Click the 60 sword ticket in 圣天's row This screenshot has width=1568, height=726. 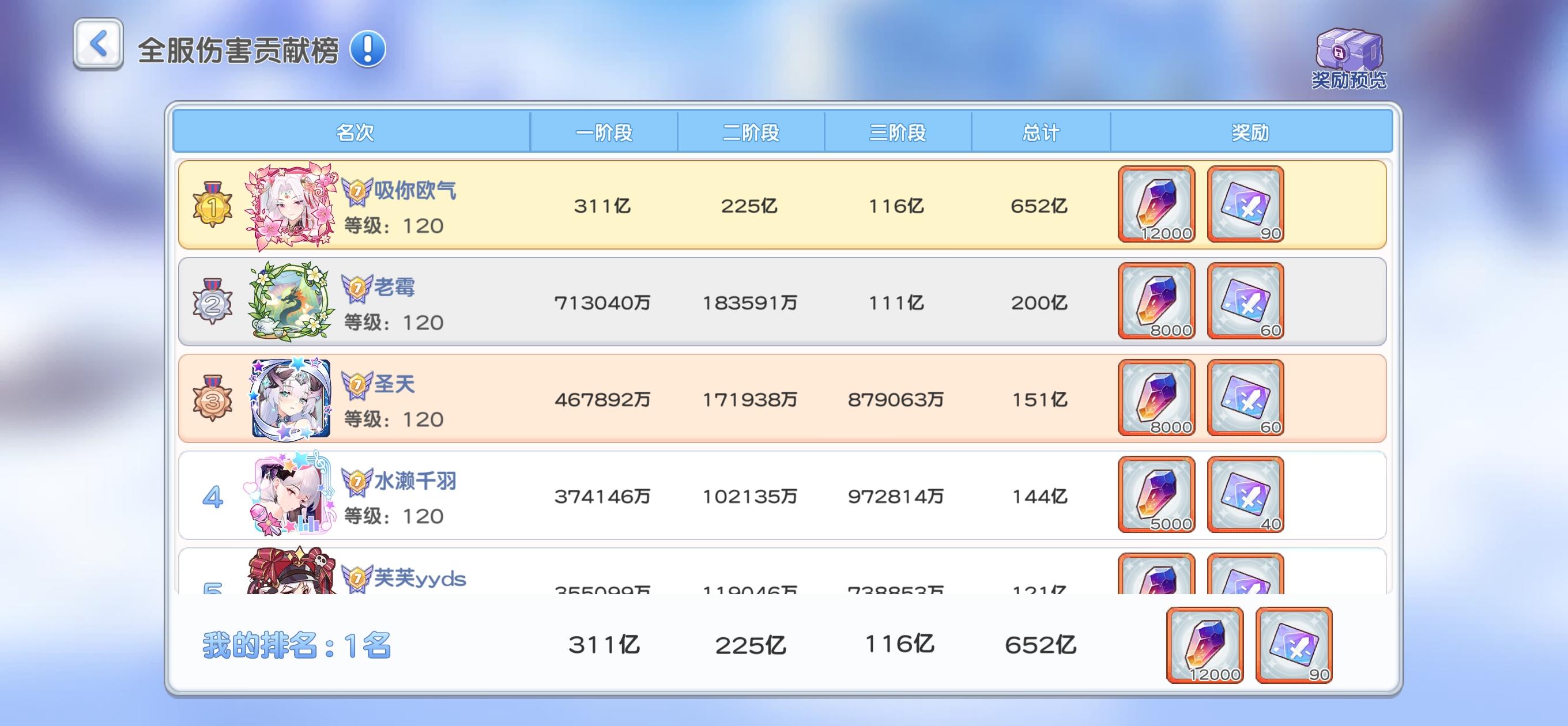pos(1245,398)
